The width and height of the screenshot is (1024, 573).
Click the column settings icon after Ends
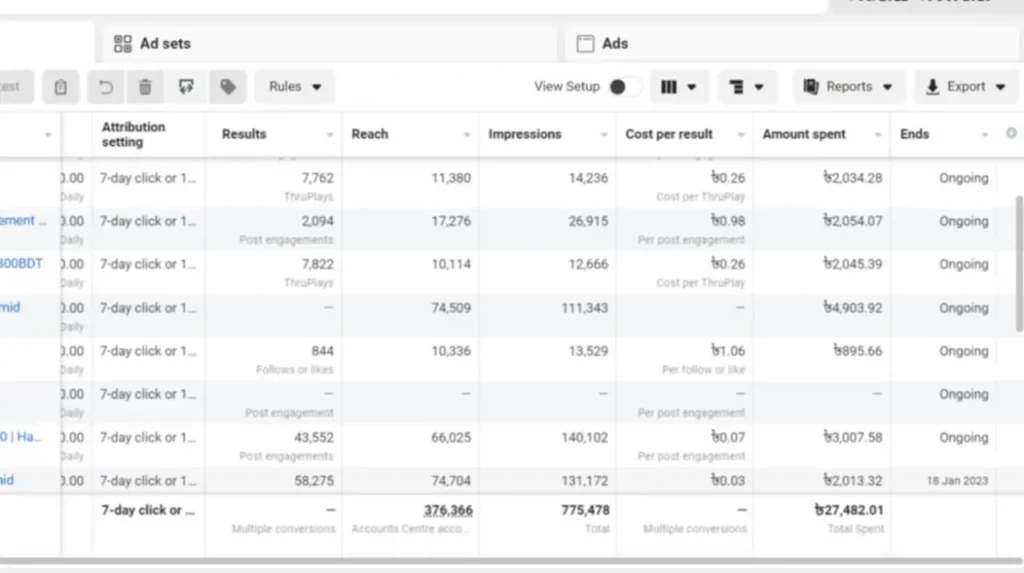tap(1011, 133)
